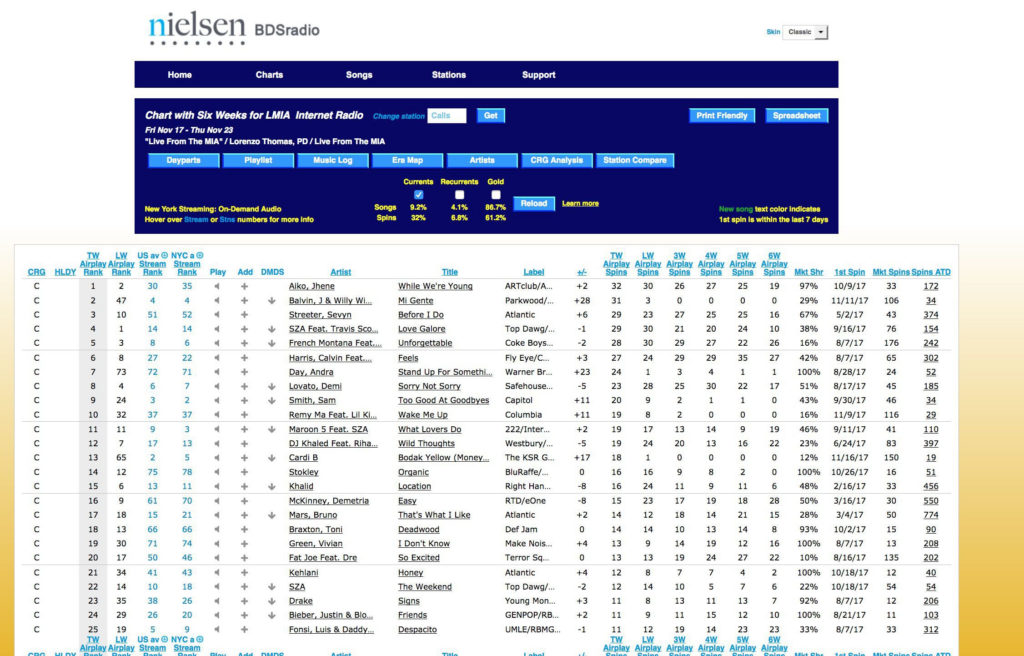
Task: Add While We're Young using plus icon
Action: pyautogui.click(x=244, y=286)
